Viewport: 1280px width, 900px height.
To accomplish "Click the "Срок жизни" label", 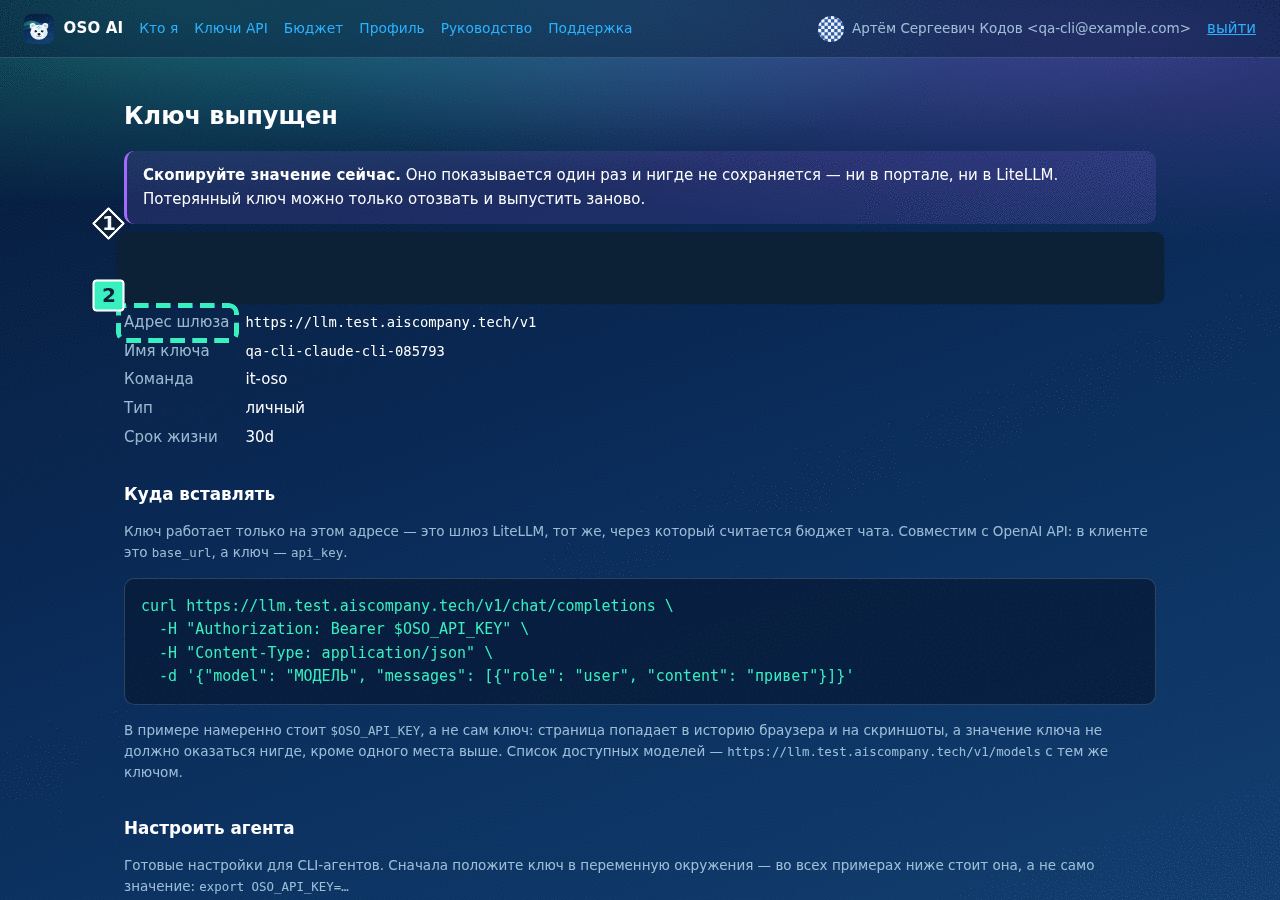I will tap(171, 437).
